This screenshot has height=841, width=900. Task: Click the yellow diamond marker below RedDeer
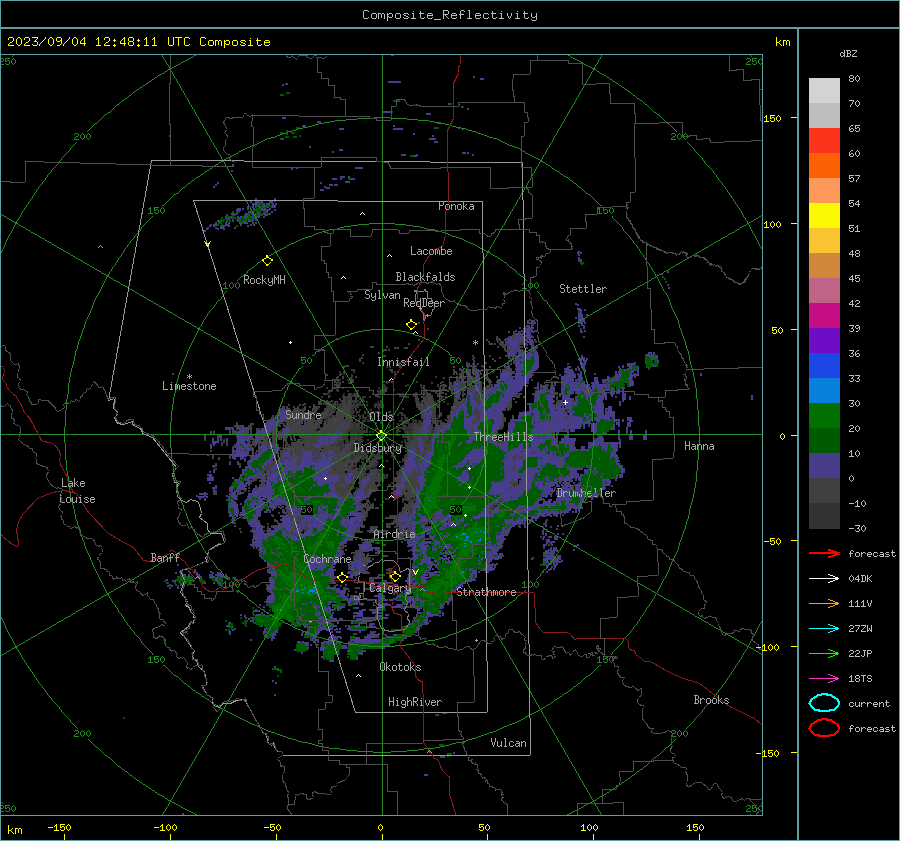411,325
